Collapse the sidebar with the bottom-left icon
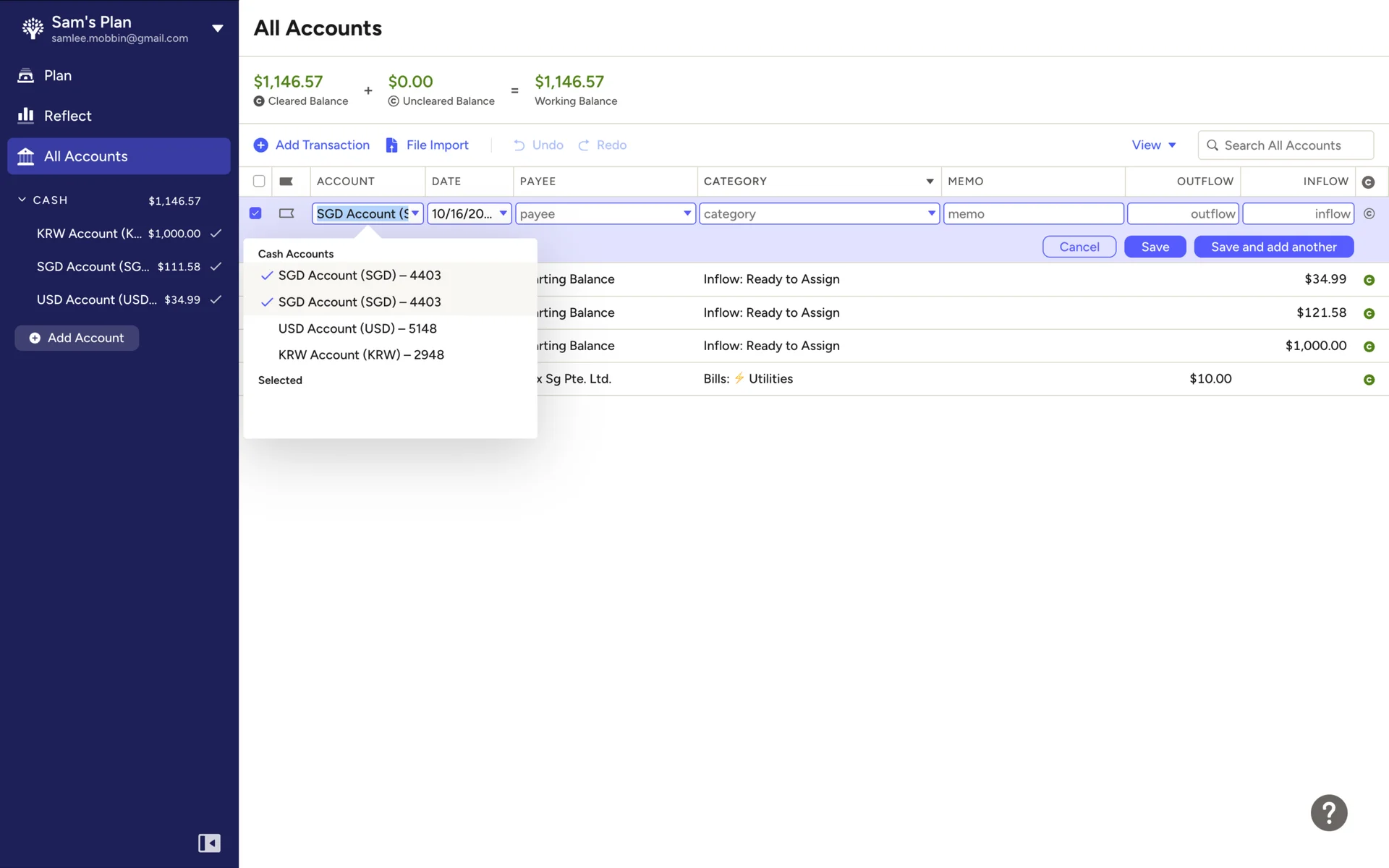Viewport: 1389px width, 868px height. point(209,843)
